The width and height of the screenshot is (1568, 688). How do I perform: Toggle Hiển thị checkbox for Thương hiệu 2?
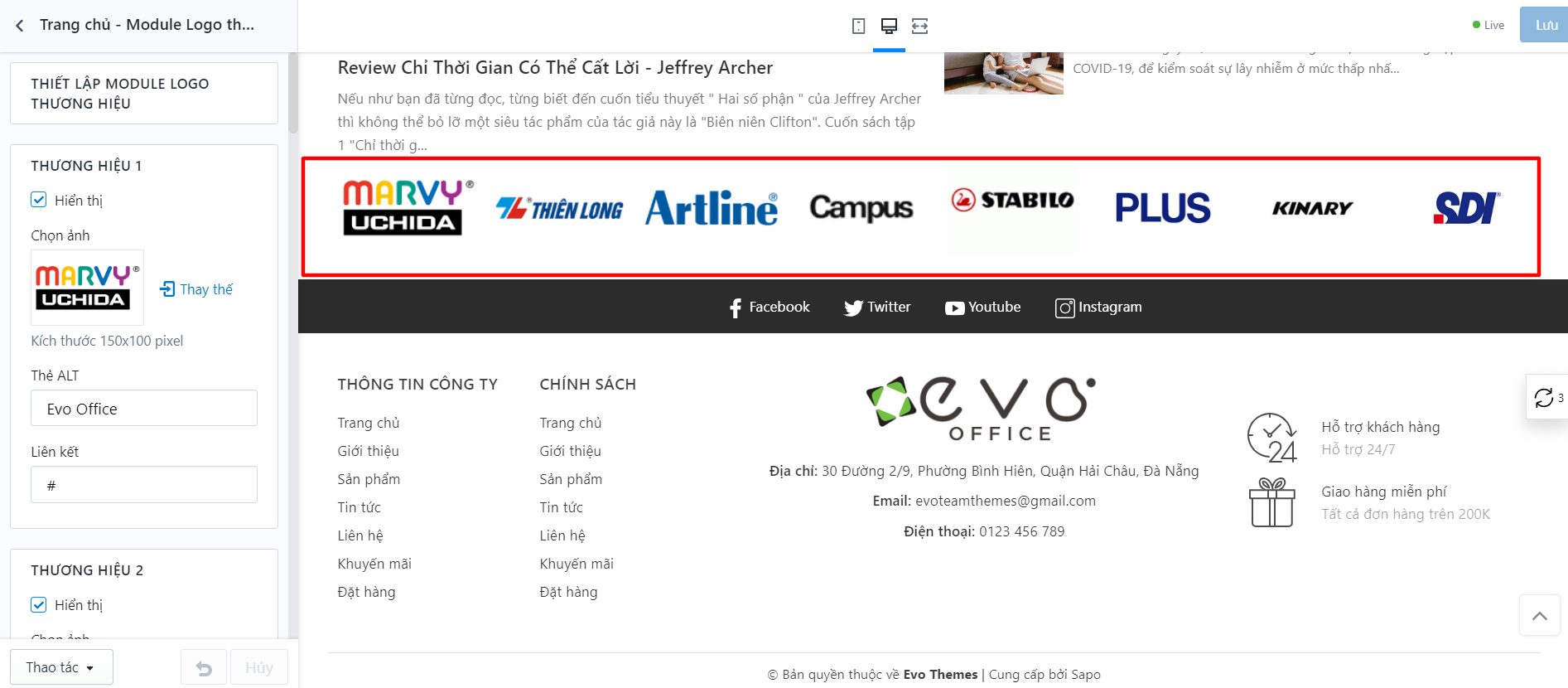pos(39,604)
